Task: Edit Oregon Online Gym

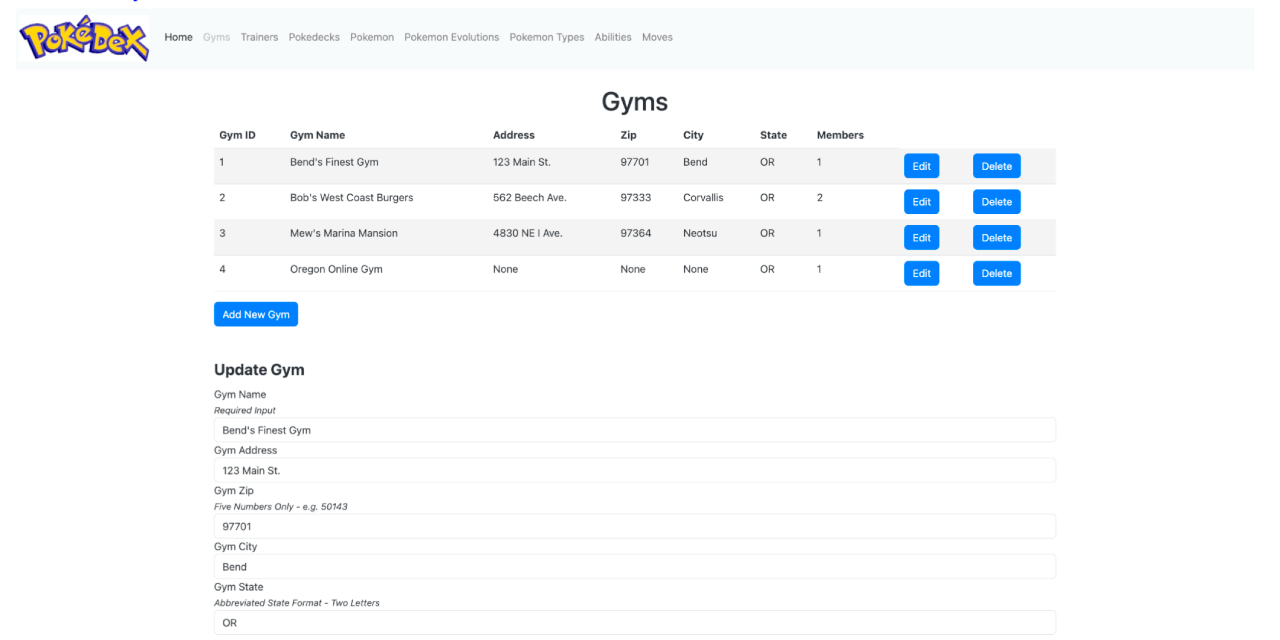Action: 921,272
